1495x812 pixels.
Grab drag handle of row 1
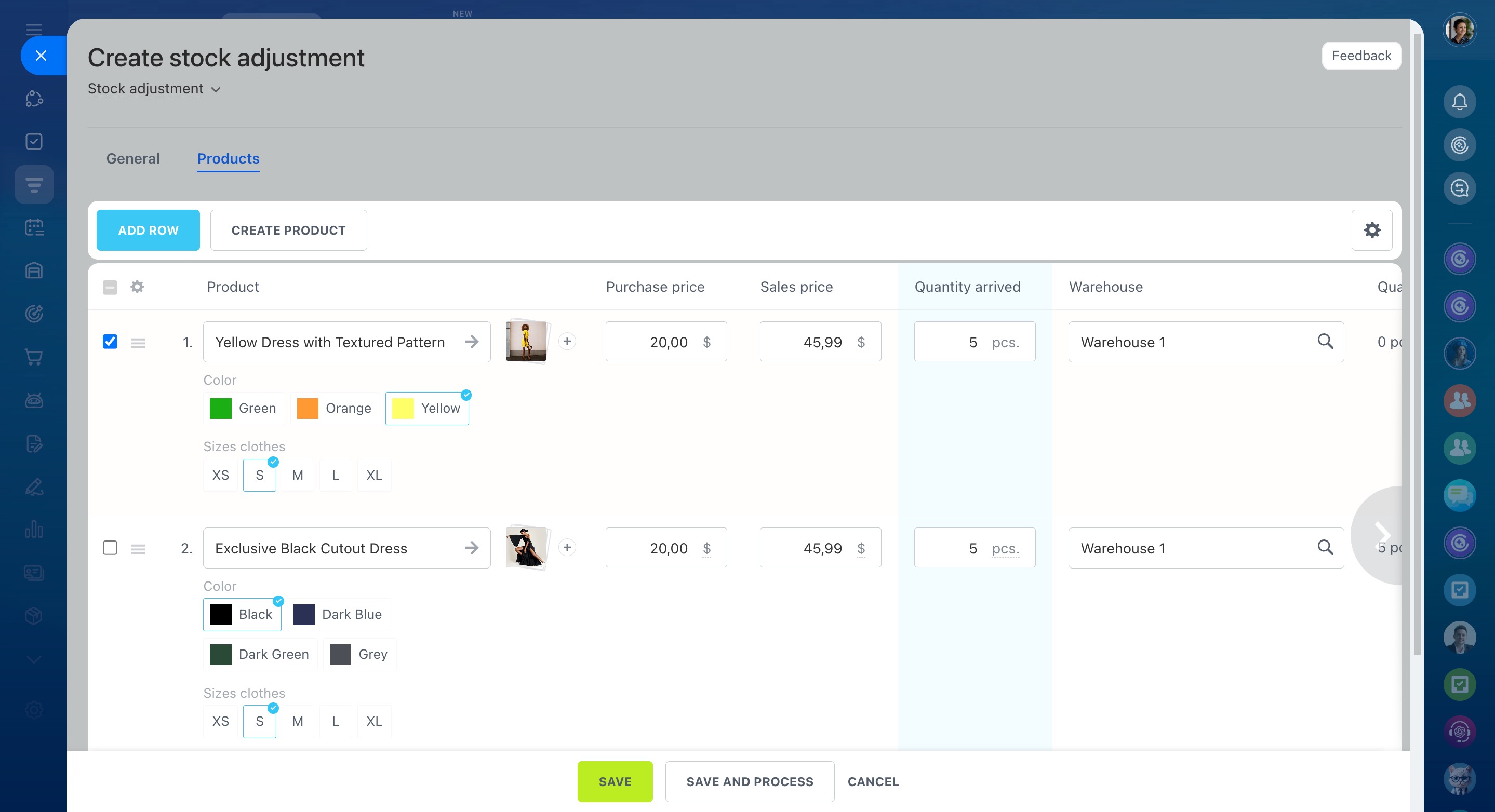click(x=138, y=343)
